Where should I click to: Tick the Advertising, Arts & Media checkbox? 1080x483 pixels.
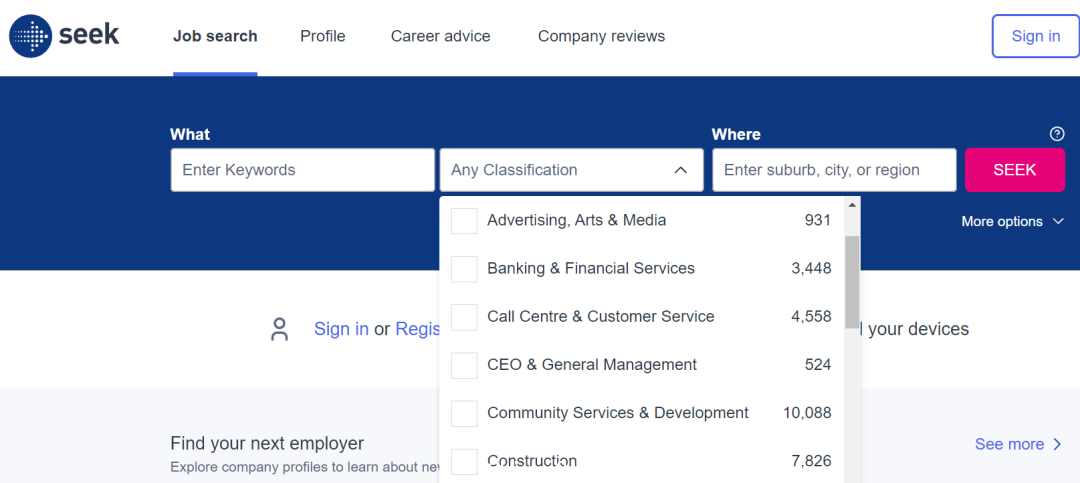464,221
